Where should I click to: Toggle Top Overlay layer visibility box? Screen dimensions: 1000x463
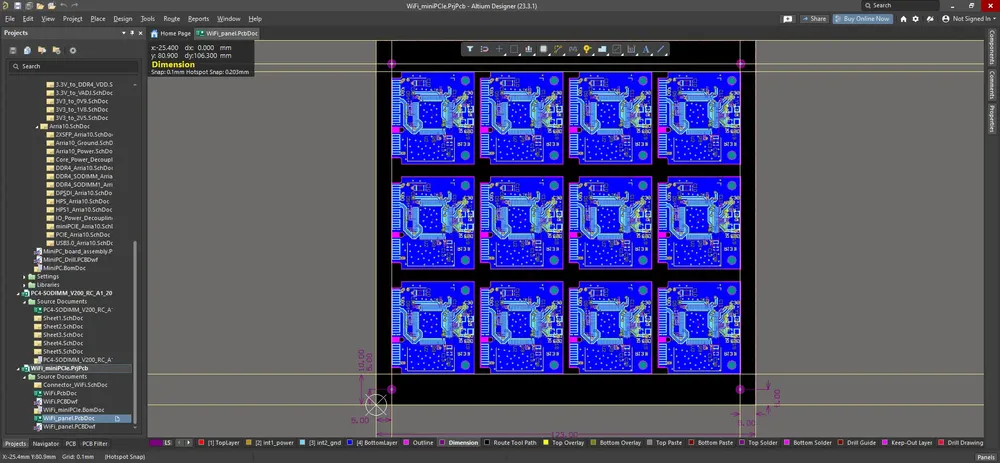click(545, 443)
